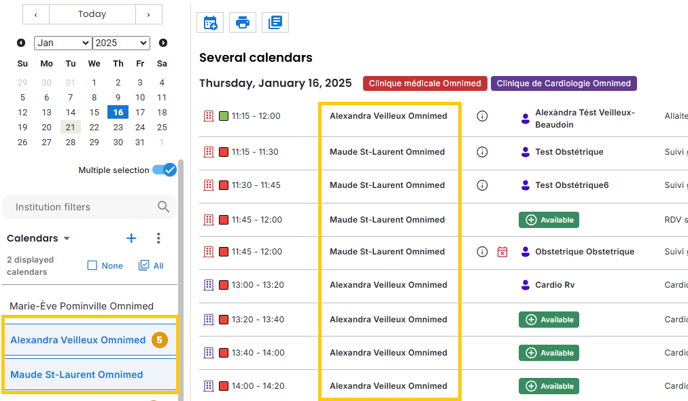Open info icon for Test Obstétrique6 row

tap(482, 185)
